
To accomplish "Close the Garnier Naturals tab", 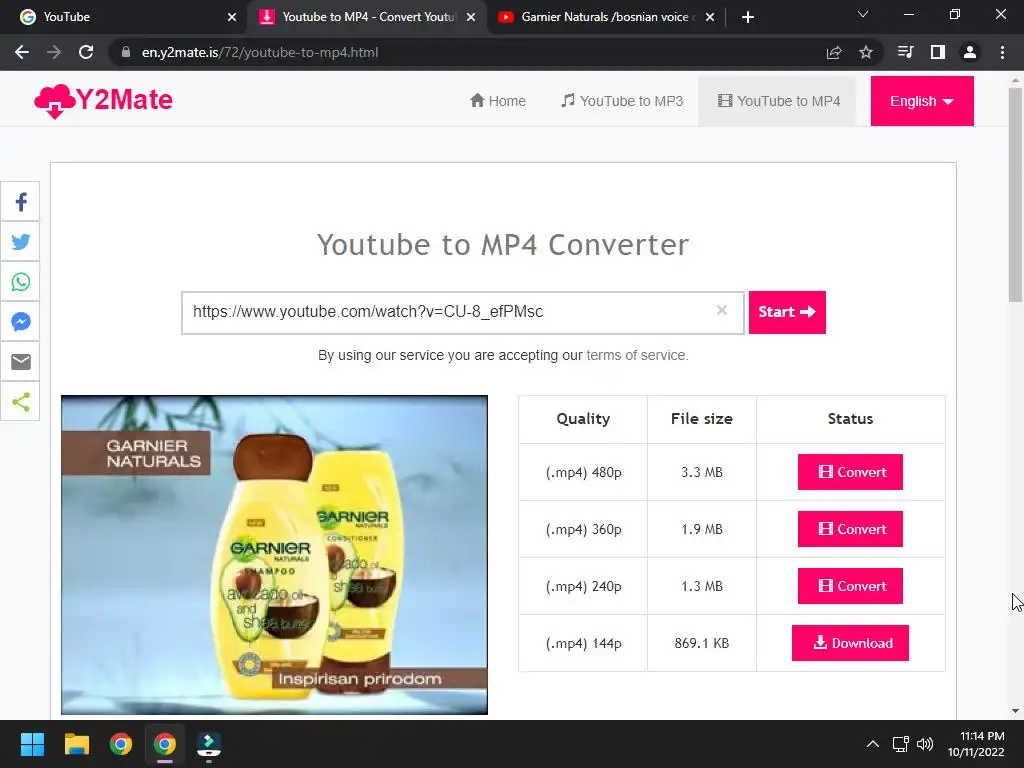I will (711, 17).
